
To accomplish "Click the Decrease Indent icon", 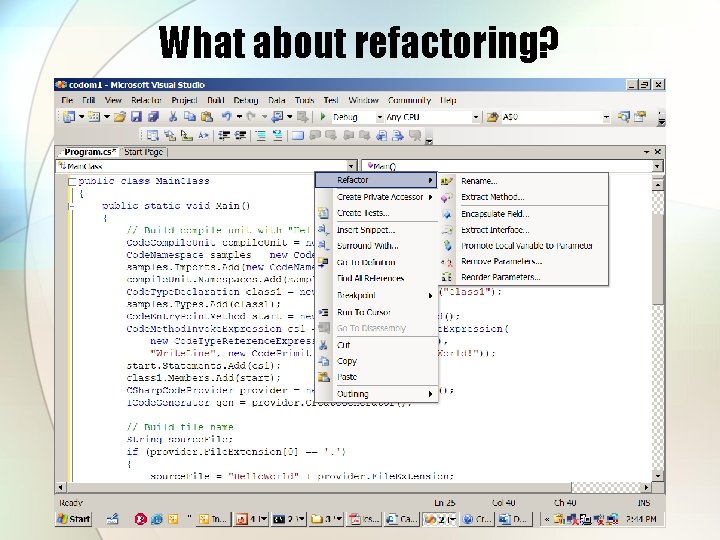I will coord(224,135).
